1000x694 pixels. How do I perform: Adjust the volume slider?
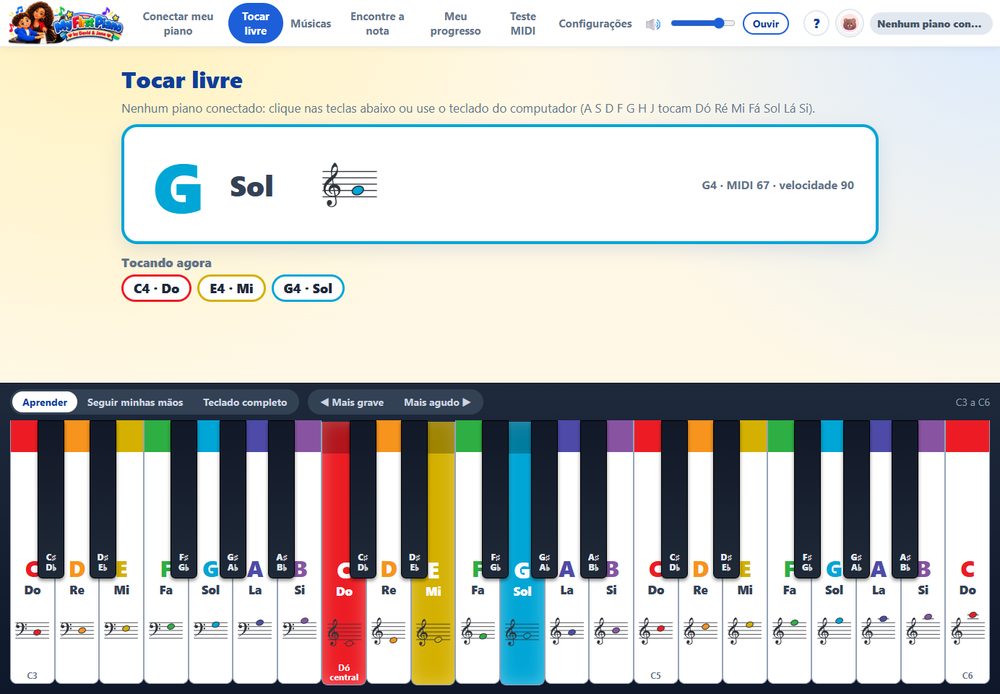click(702, 24)
